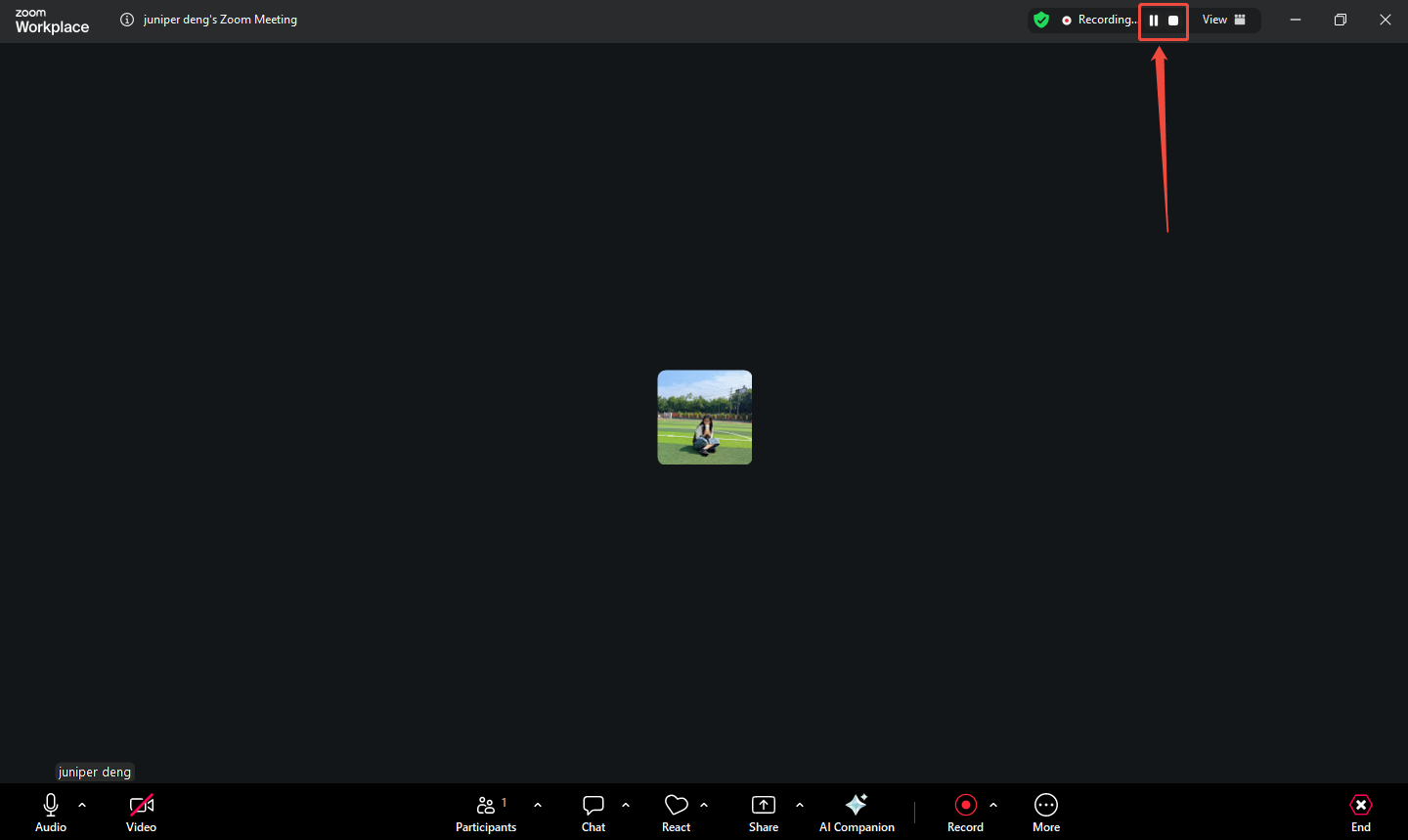Open Chat options via its chevron
Image resolution: width=1408 pixels, height=840 pixels.
pos(626,804)
